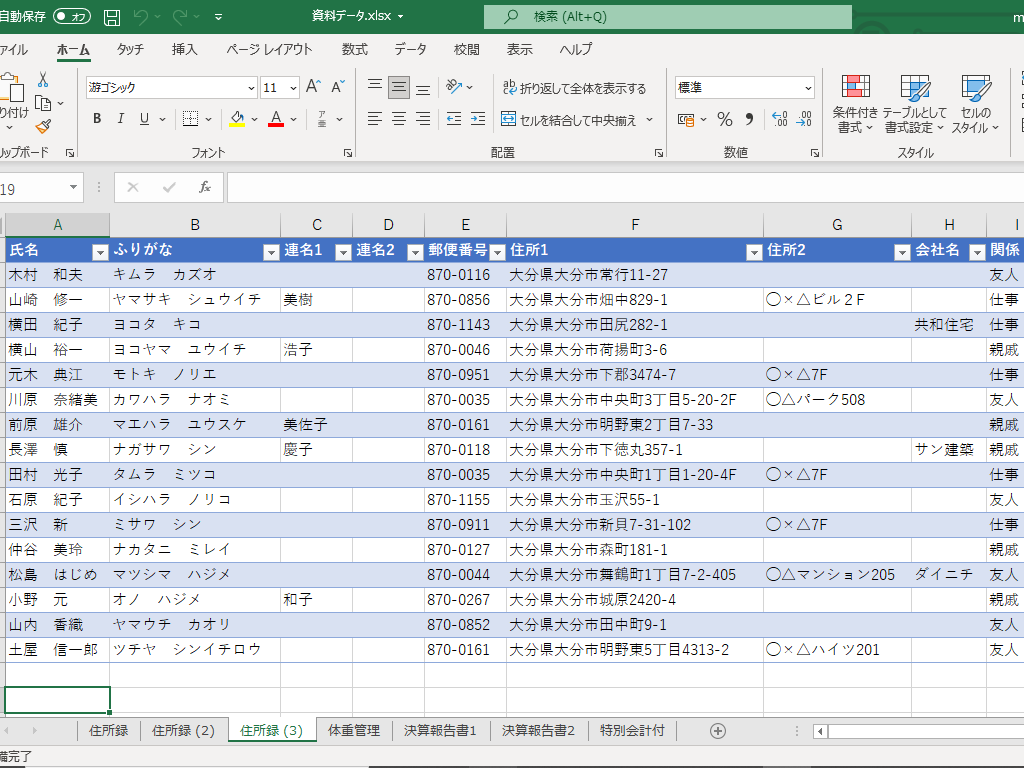Click the Increase Decimal icon
Viewport: 1024px width, 768px height.
[x=780, y=120]
